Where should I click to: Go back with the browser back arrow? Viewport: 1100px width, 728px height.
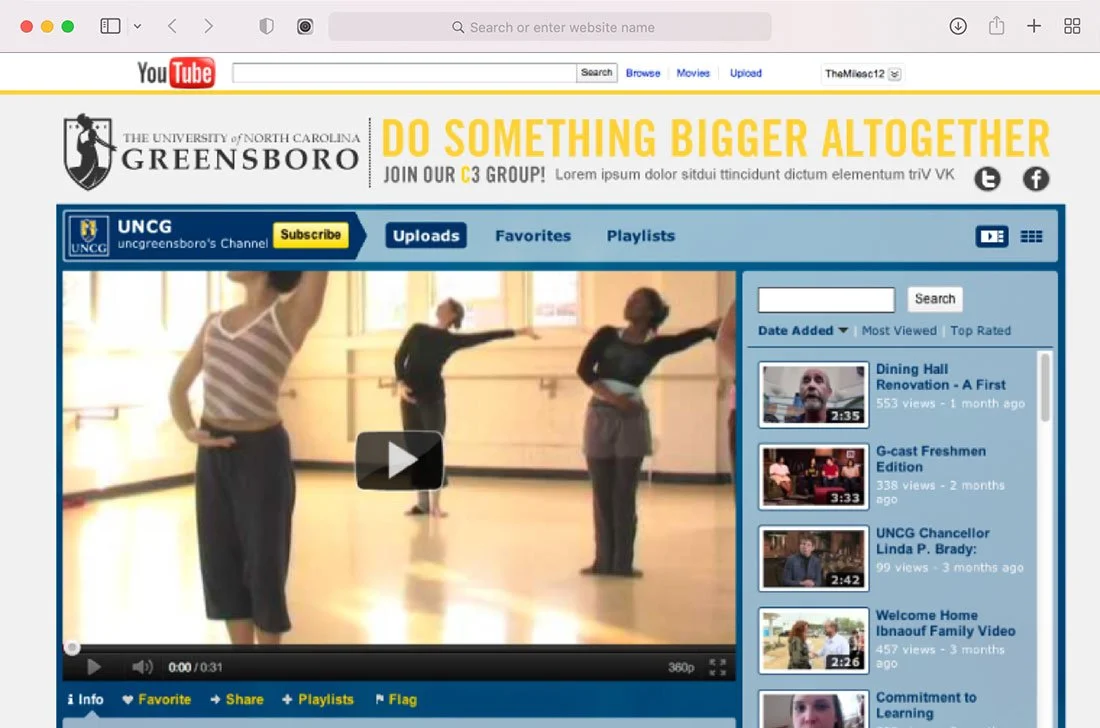coord(172,27)
